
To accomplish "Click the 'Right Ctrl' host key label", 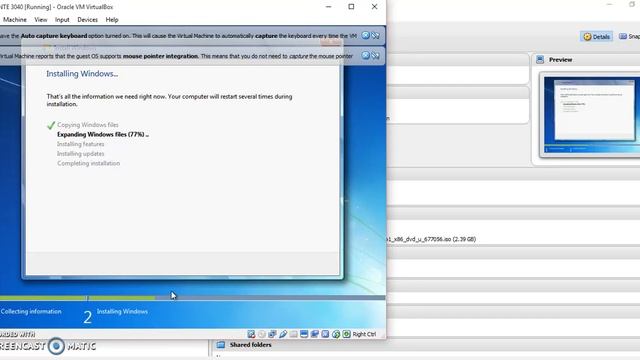I will [x=364, y=334].
